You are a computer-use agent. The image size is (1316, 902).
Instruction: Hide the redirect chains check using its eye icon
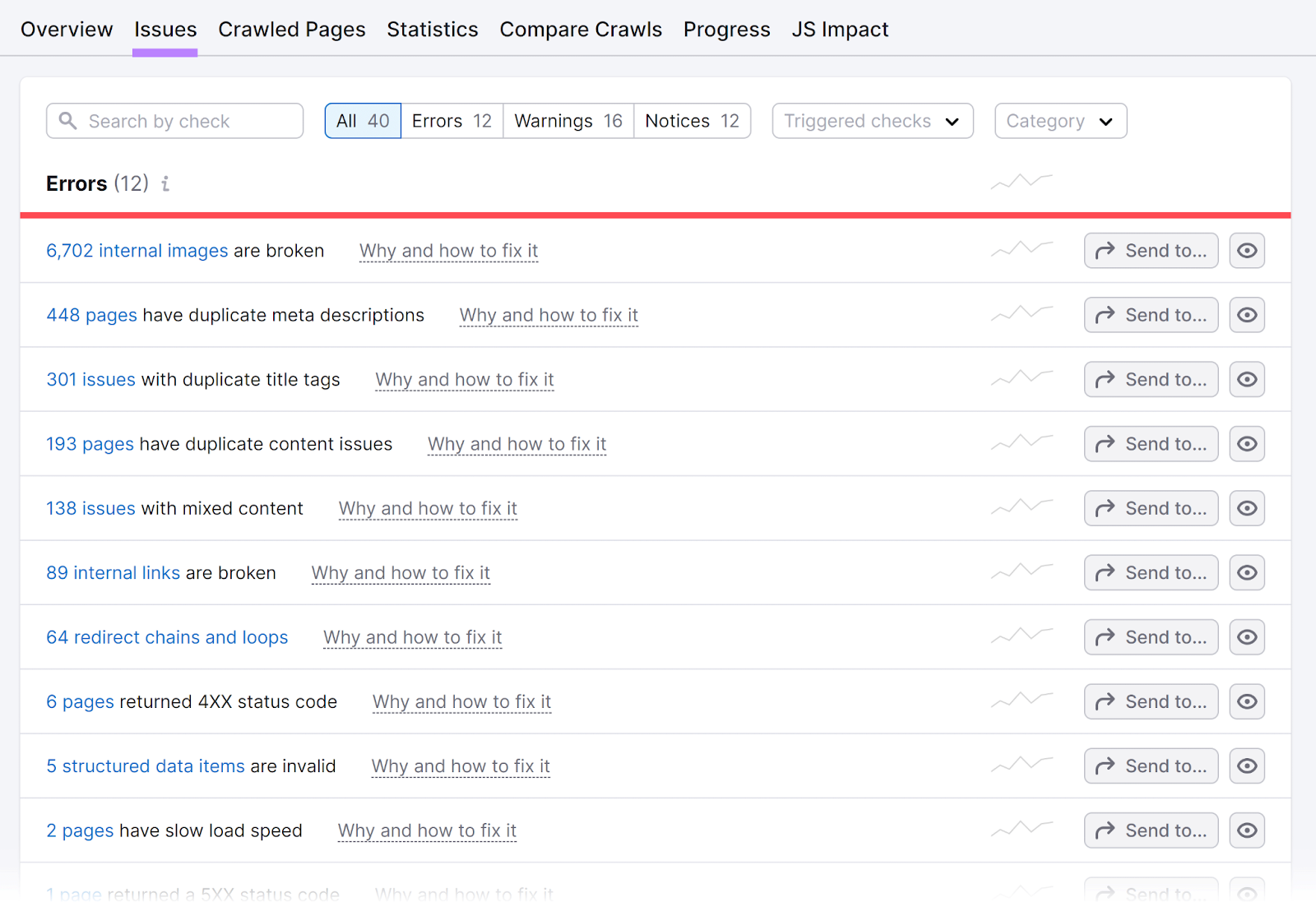(x=1247, y=636)
